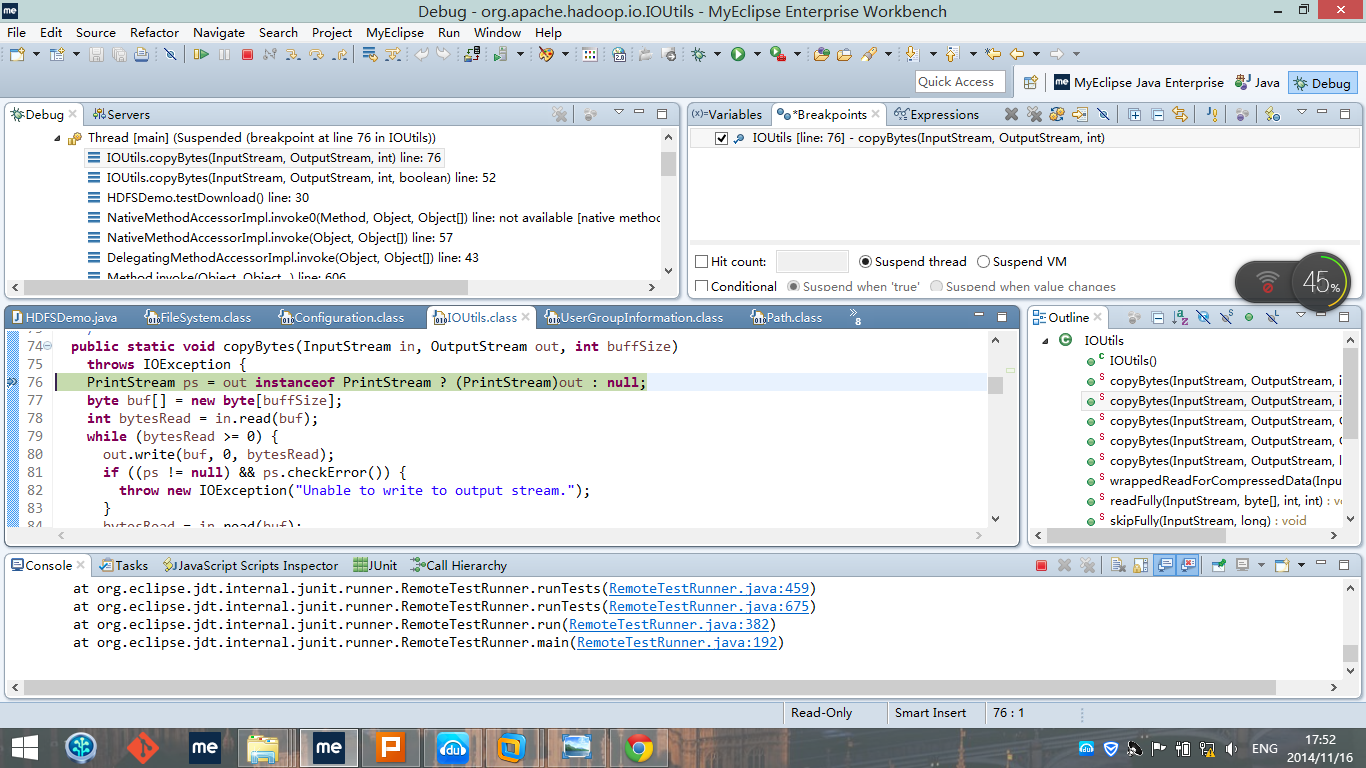Open the Refactor menu

tap(154, 32)
